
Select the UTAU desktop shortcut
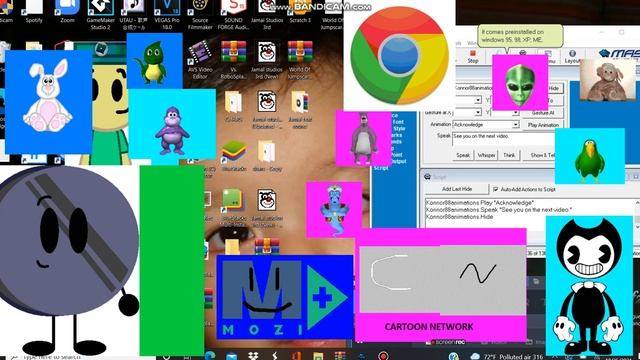(133, 14)
